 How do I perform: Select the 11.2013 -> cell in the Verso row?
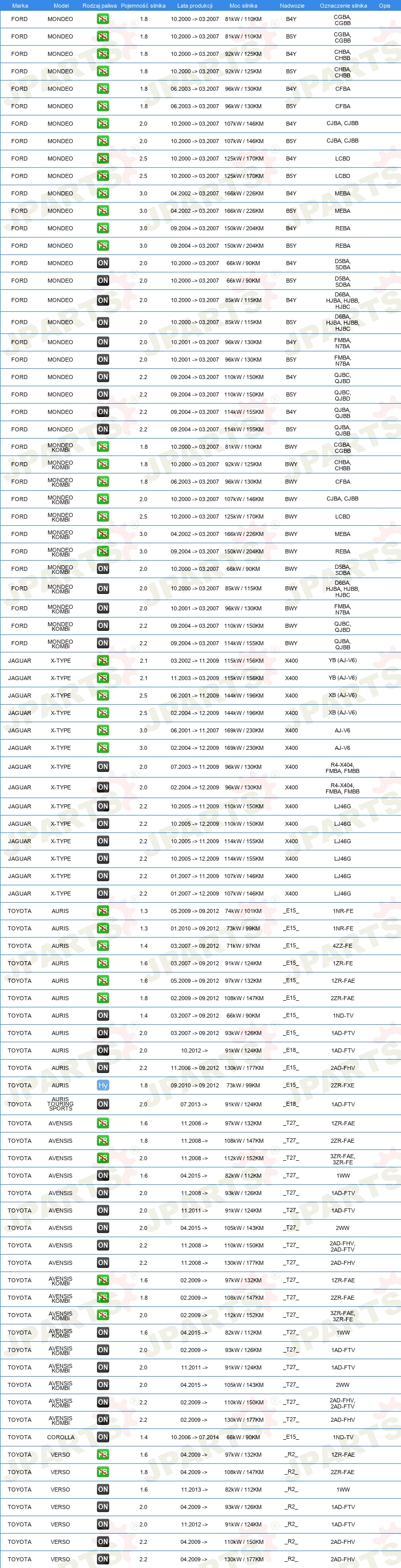(194, 1490)
